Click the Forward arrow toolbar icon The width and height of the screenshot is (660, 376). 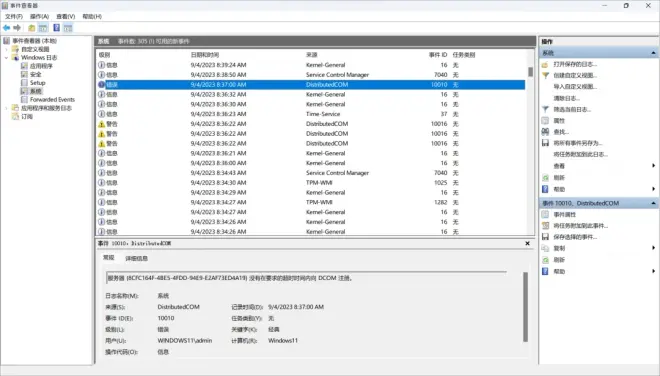[17, 28]
